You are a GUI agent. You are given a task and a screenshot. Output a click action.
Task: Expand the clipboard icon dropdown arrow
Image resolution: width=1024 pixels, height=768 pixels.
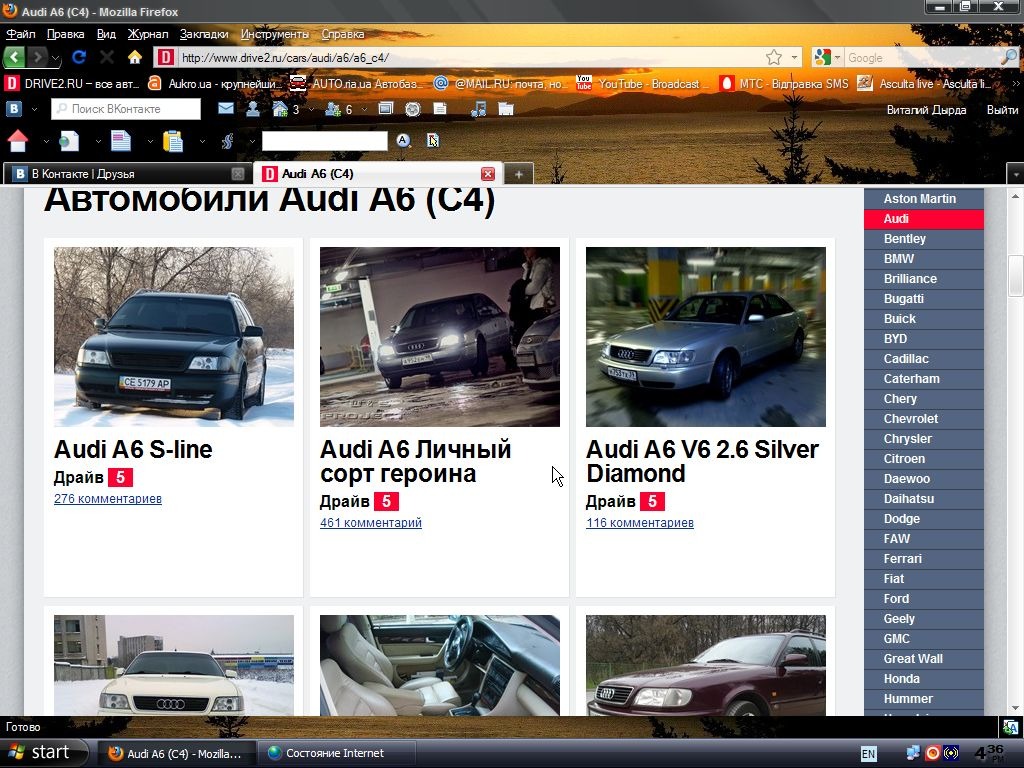click(x=202, y=141)
